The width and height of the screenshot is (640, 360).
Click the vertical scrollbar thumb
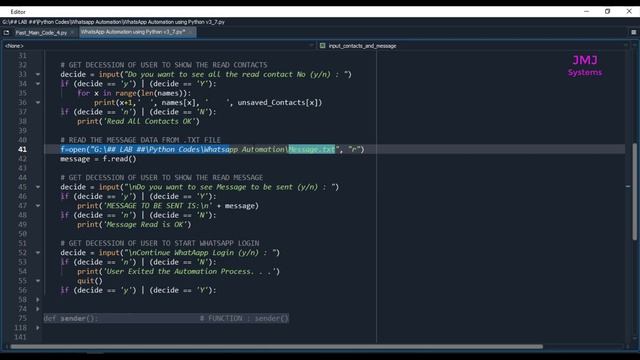coord(634,191)
